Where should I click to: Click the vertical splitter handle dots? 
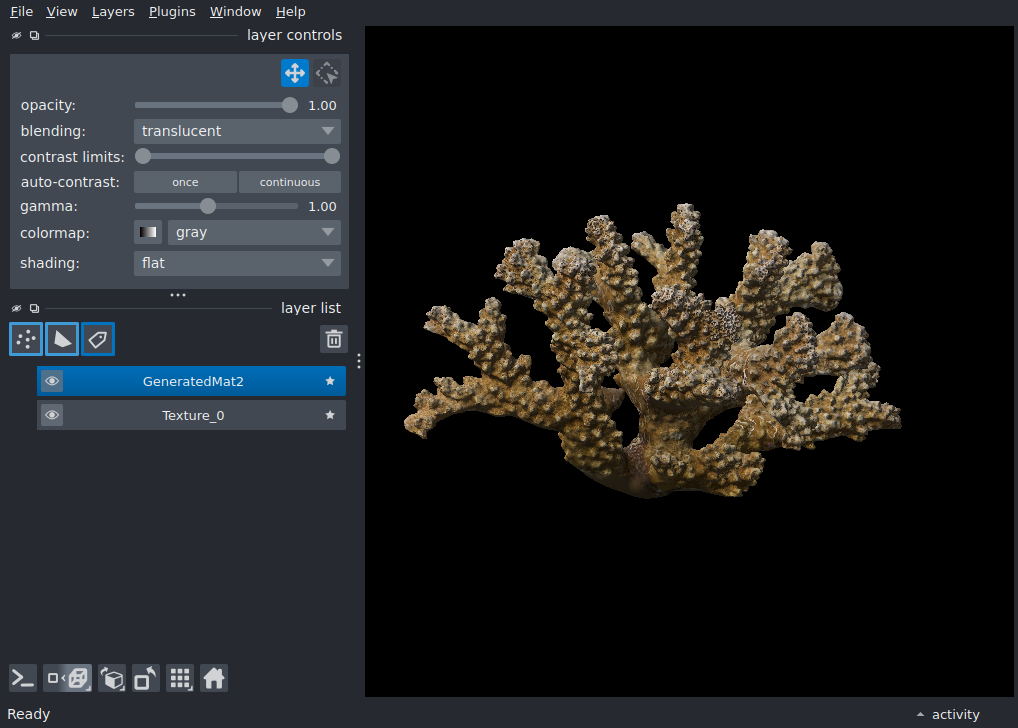[359, 361]
